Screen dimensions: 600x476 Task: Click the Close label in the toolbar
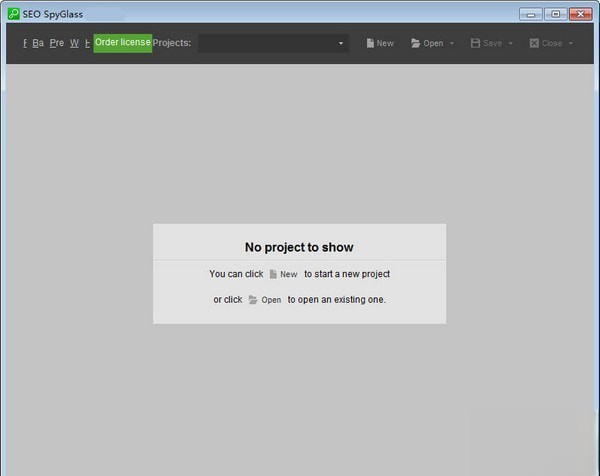click(552, 43)
